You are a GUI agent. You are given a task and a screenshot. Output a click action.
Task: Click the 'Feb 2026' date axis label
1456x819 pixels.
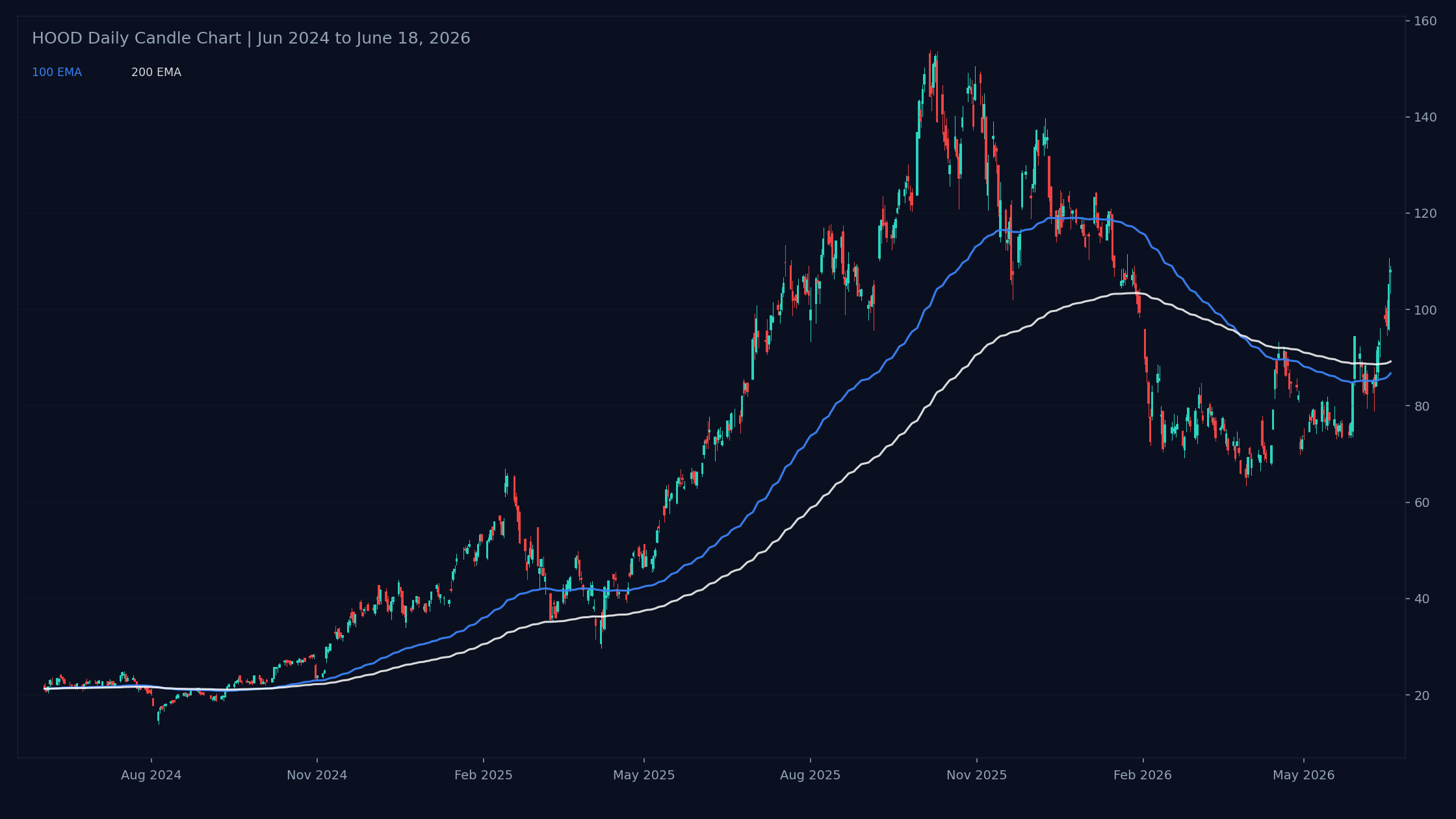click(1143, 775)
